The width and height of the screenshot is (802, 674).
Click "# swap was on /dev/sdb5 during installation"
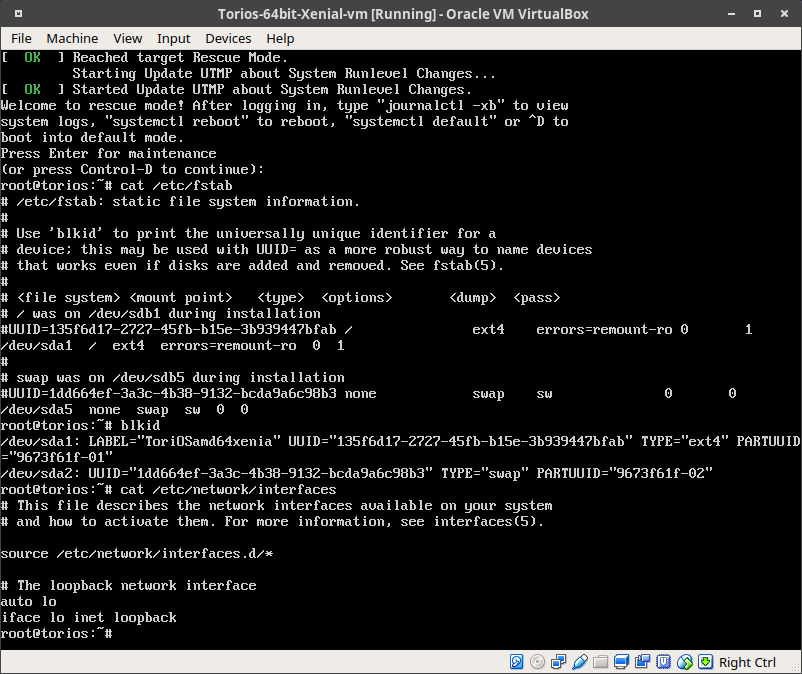click(x=172, y=377)
